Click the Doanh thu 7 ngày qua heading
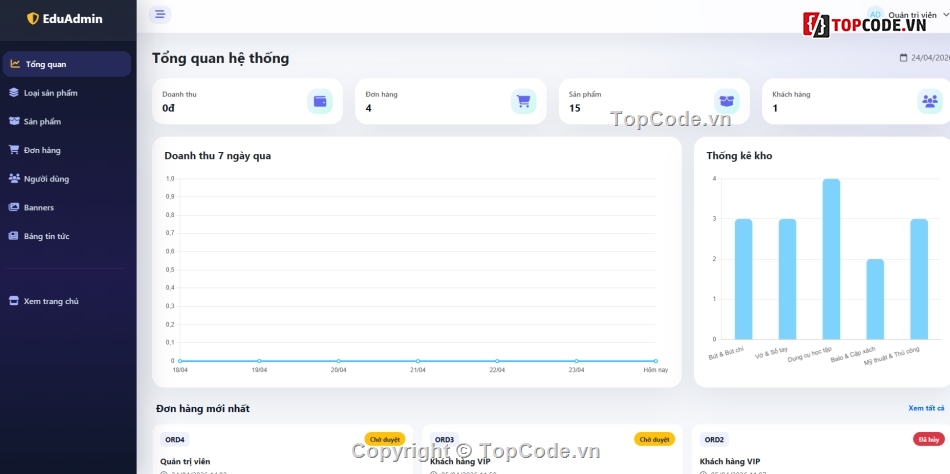The height and width of the screenshot is (474, 950). 218,156
